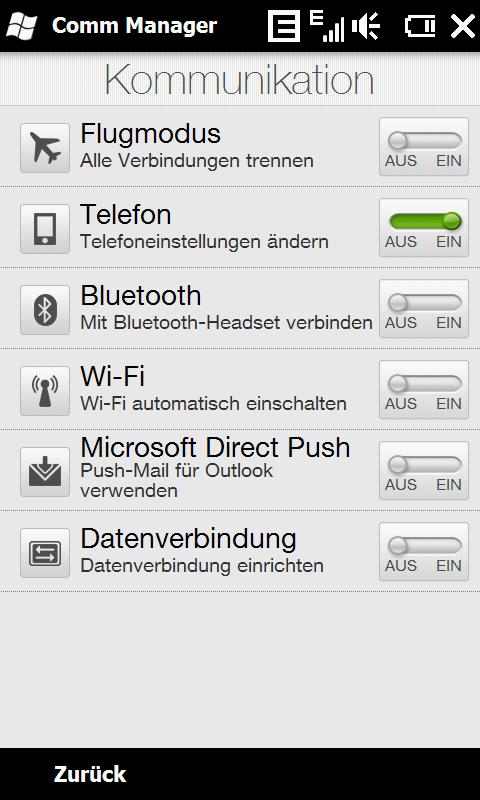
Task: Tap the signal strength indicator icon
Action: tap(326, 26)
